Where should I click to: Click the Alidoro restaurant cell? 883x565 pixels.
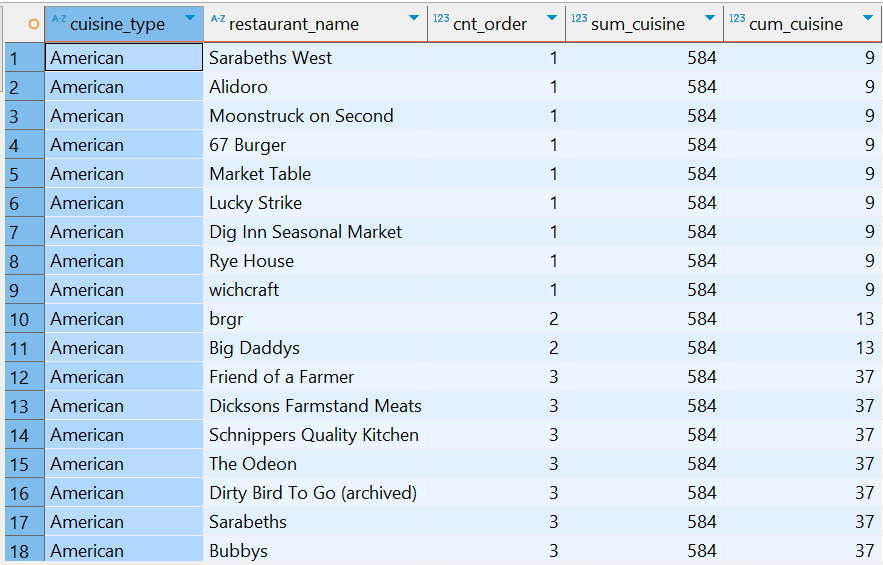coord(315,87)
